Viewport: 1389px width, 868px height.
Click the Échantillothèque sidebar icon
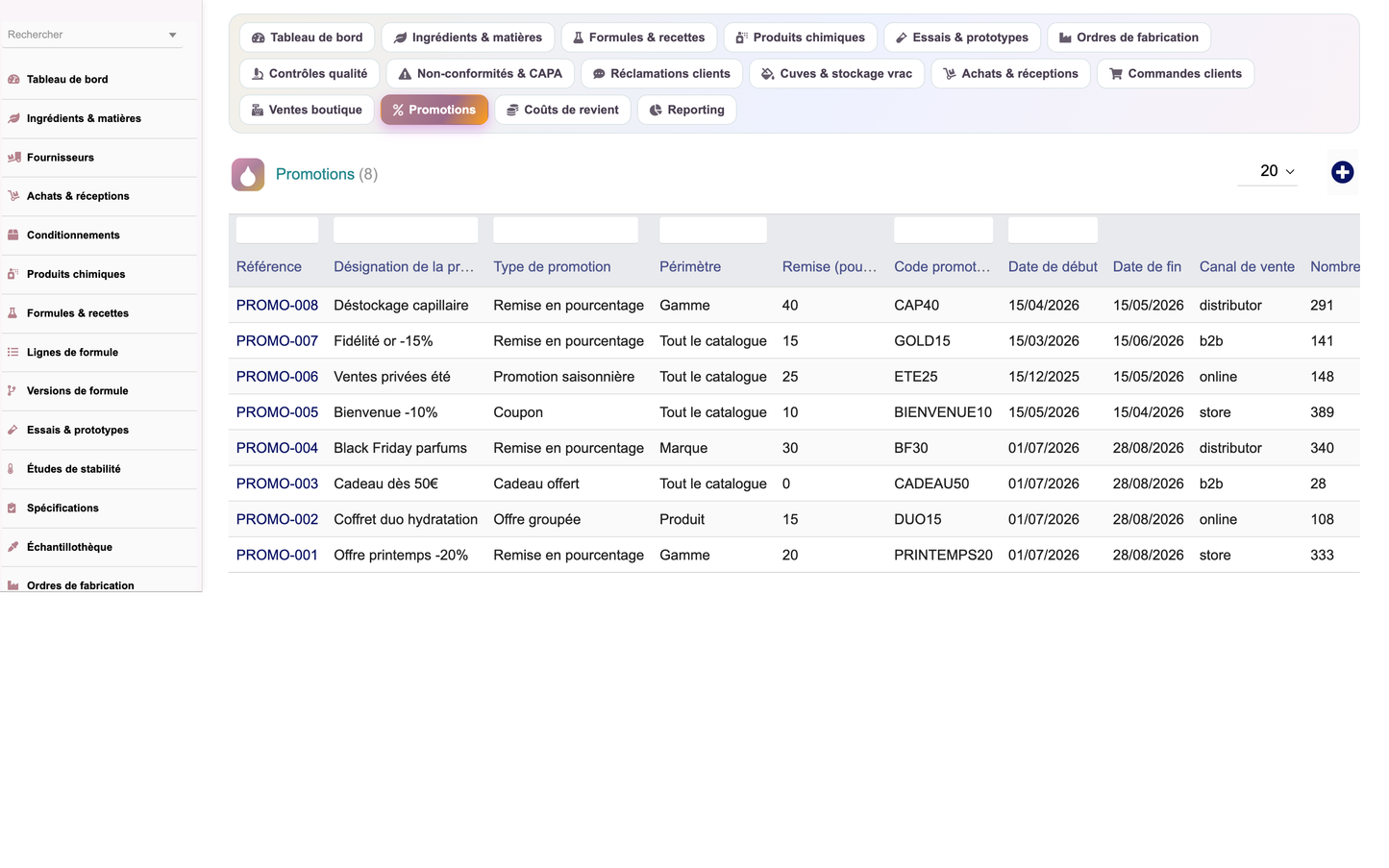pyautogui.click(x=13, y=547)
